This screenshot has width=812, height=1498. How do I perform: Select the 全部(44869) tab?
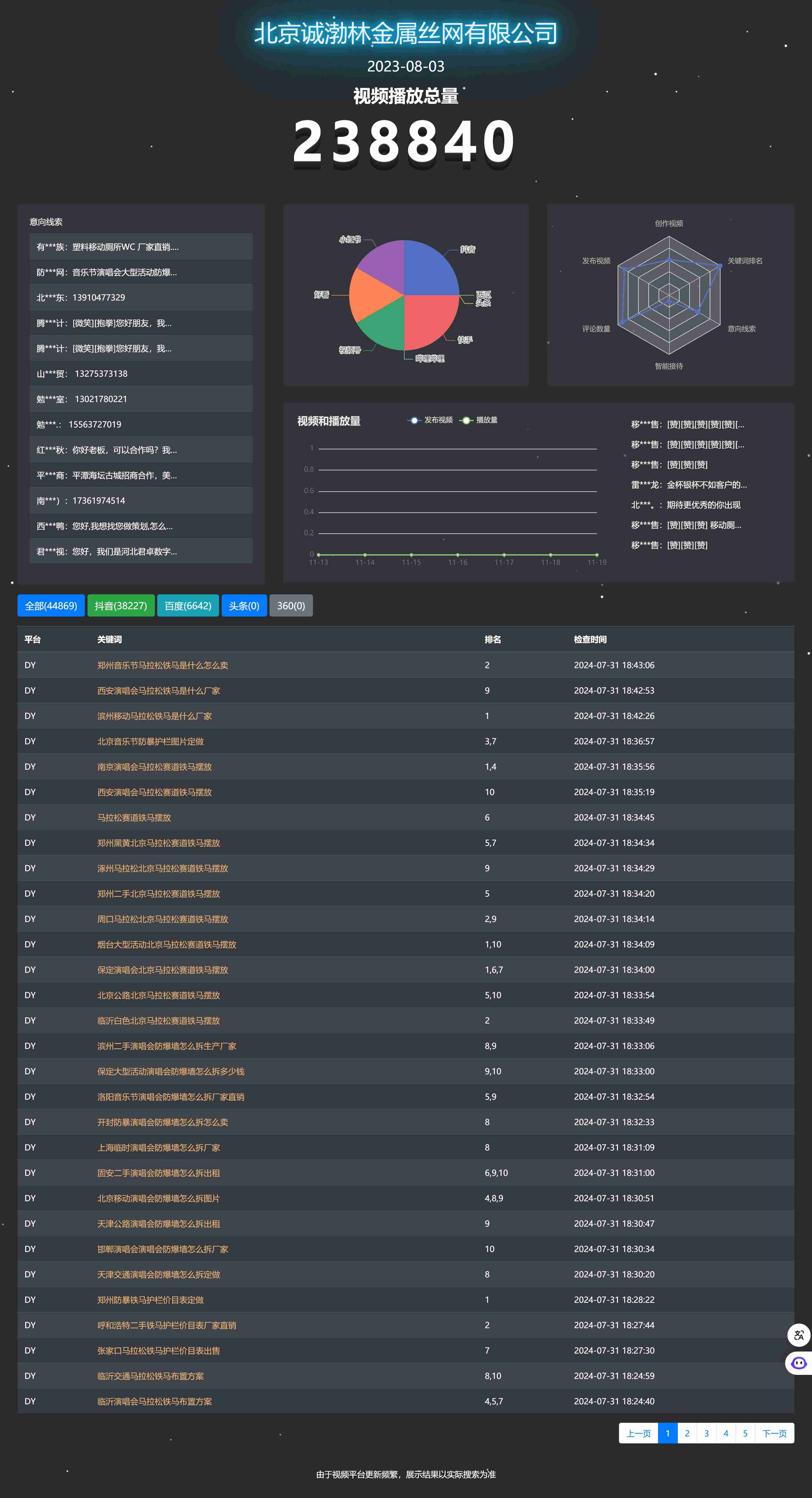pyautogui.click(x=51, y=605)
